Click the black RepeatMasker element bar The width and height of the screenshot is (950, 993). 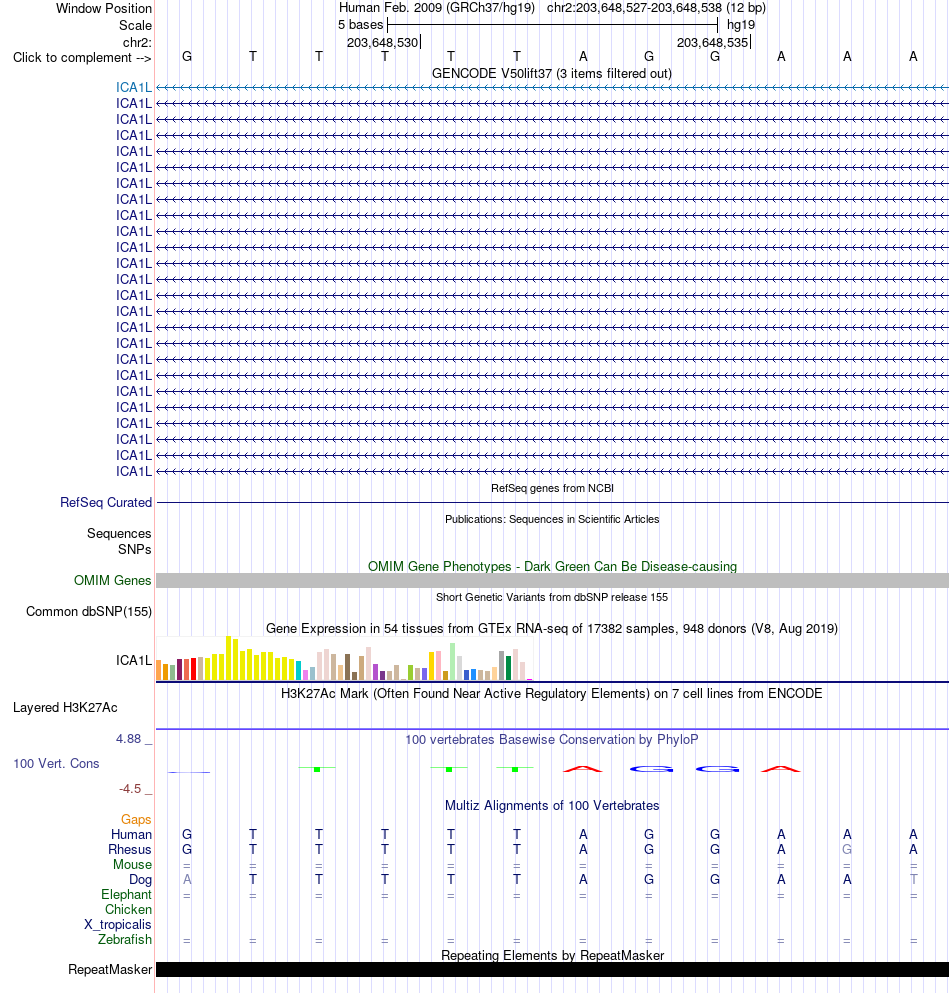point(552,970)
